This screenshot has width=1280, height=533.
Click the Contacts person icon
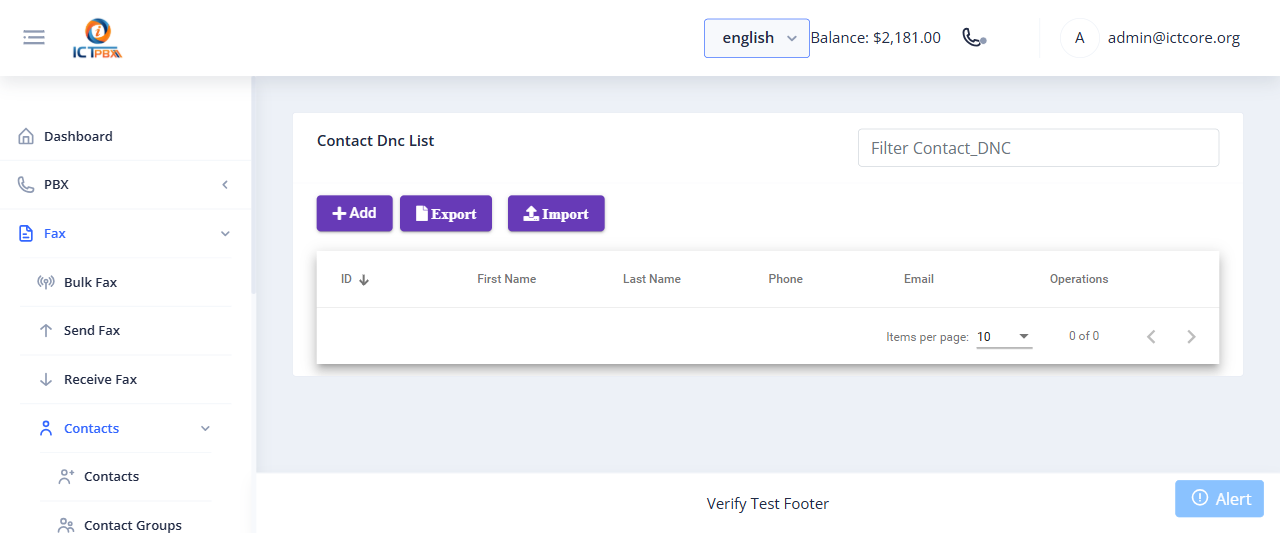[46, 428]
